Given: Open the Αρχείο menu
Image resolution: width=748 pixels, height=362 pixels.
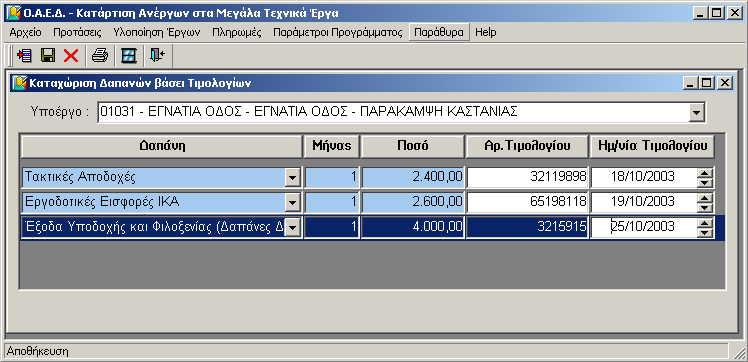Looking at the screenshot, I should tap(25, 32).
